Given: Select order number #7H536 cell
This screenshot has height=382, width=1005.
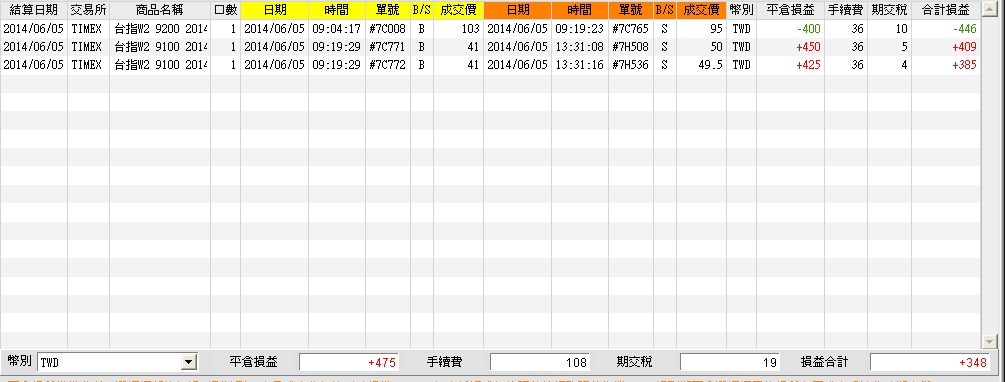Looking at the screenshot, I should (x=631, y=65).
